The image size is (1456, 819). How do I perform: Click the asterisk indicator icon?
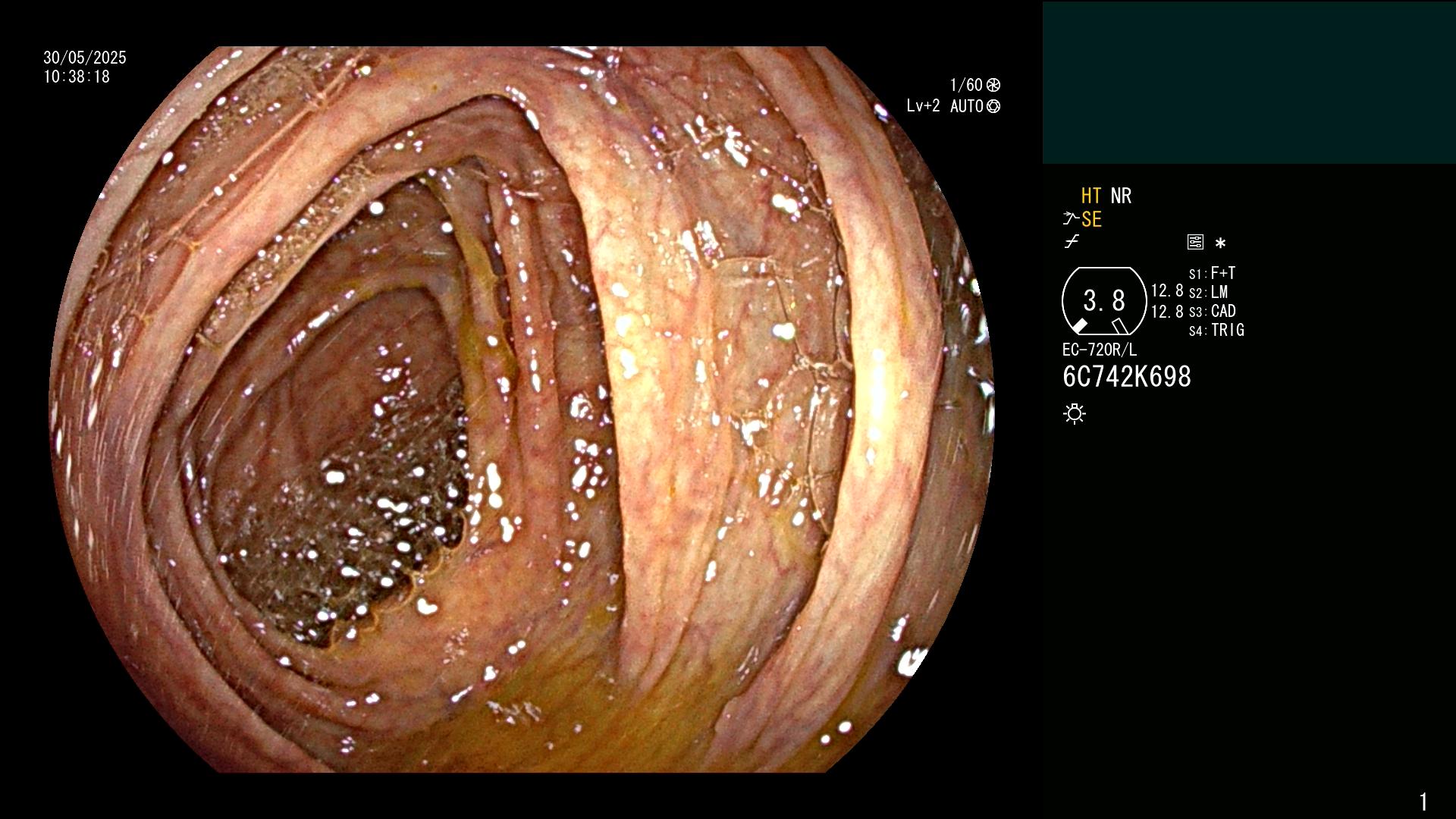tap(1220, 243)
